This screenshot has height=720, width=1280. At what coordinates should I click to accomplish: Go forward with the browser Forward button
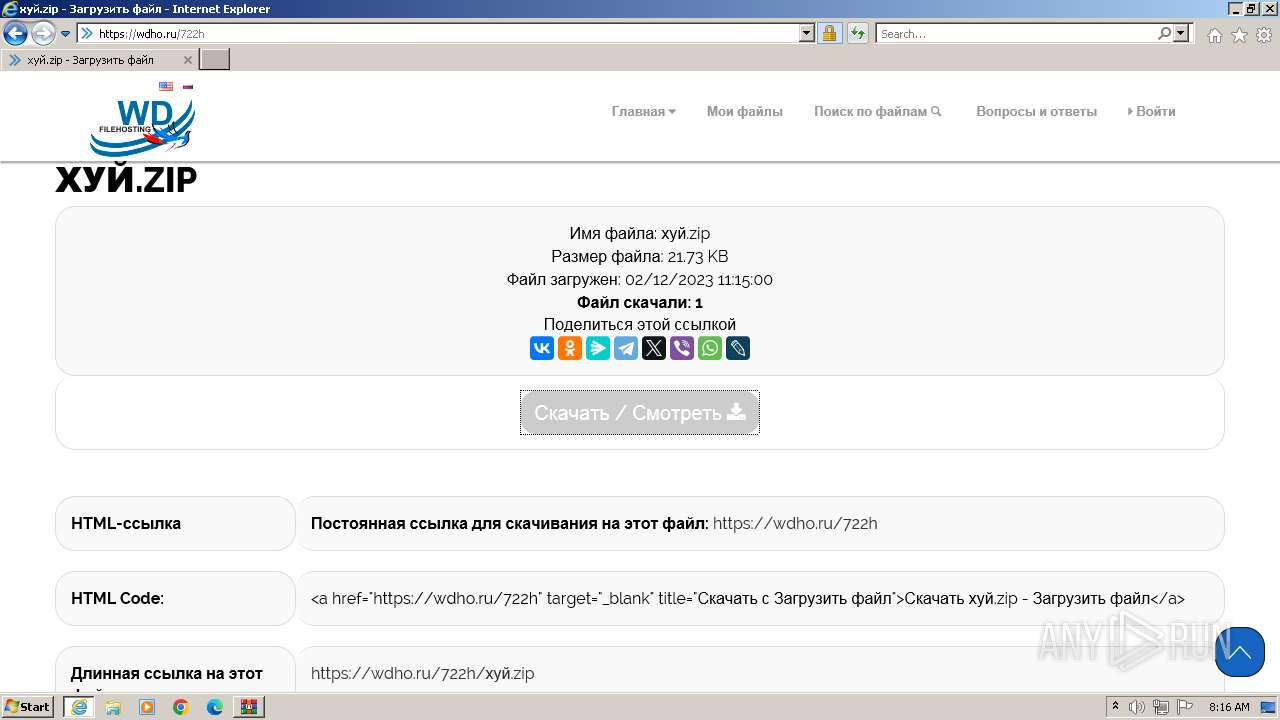coord(43,34)
